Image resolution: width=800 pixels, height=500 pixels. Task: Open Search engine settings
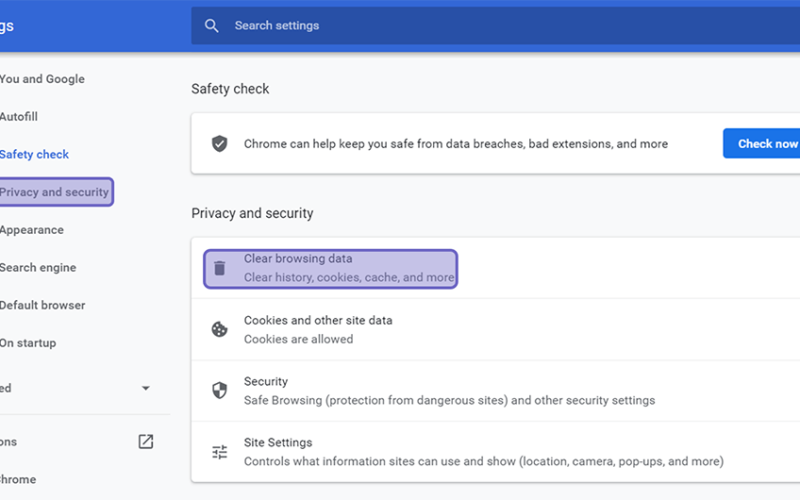(x=38, y=268)
